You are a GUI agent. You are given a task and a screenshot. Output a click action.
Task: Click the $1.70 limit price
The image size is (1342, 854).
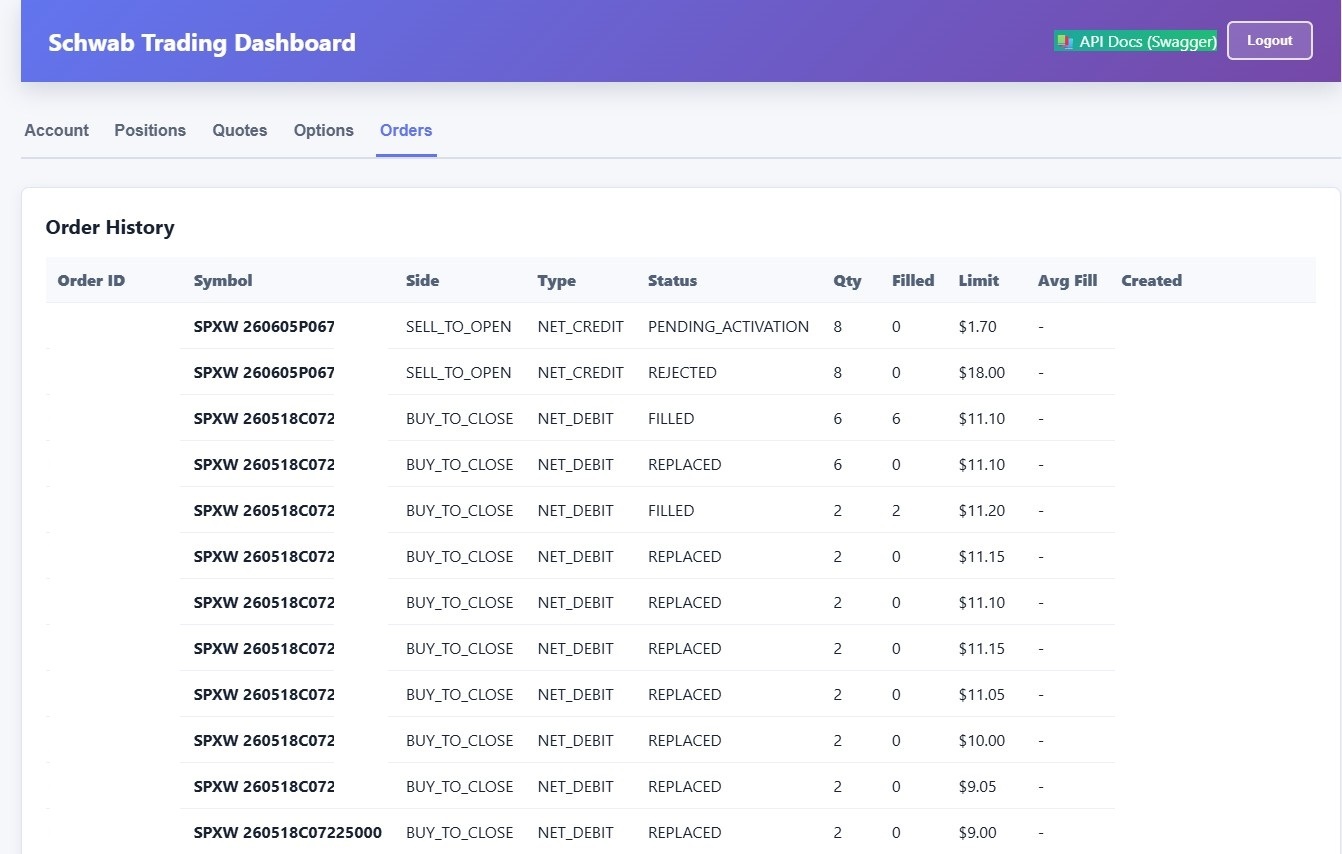click(977, 327)
